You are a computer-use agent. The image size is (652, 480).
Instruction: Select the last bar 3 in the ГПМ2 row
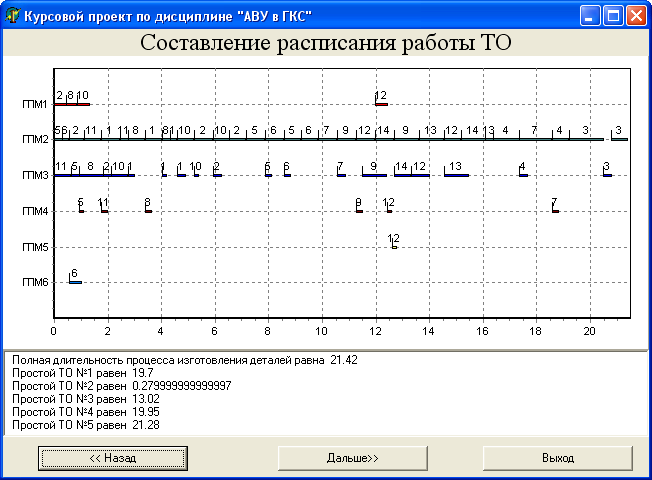pyautogui.click(x=619, y=139)
